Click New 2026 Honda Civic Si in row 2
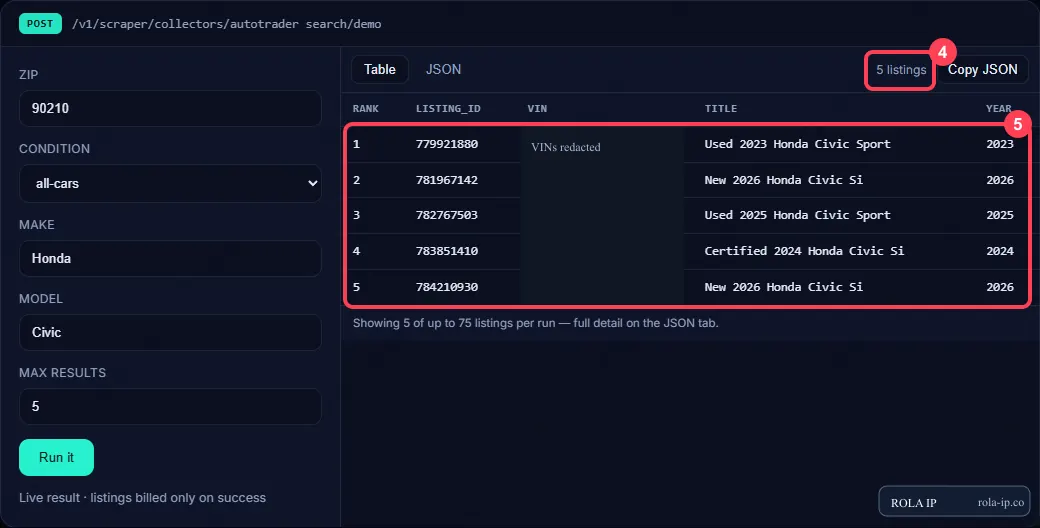The width and height of the screenshot is (1040, 528). coord(783,180)
